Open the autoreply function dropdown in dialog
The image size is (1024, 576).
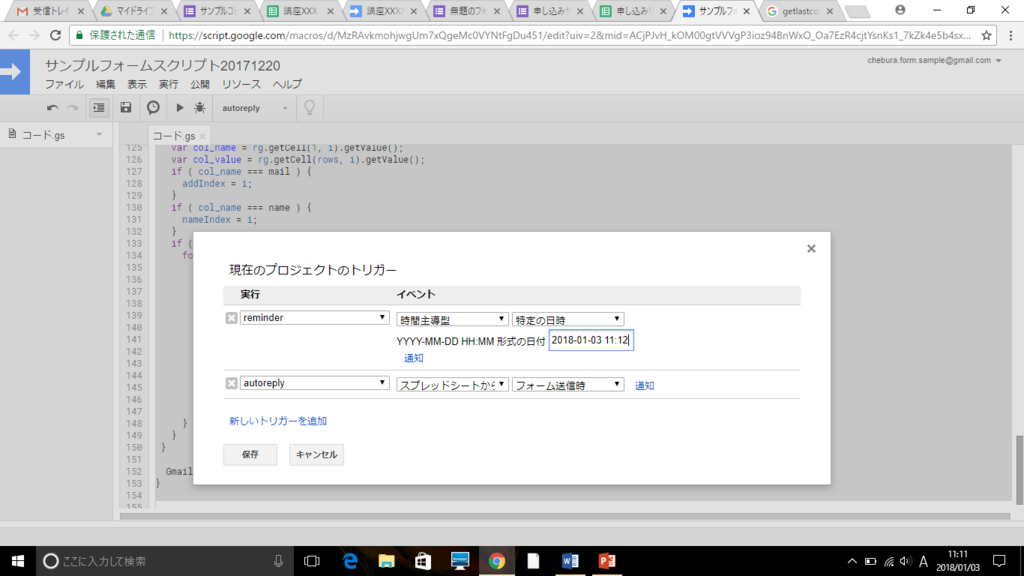point(315,383)
